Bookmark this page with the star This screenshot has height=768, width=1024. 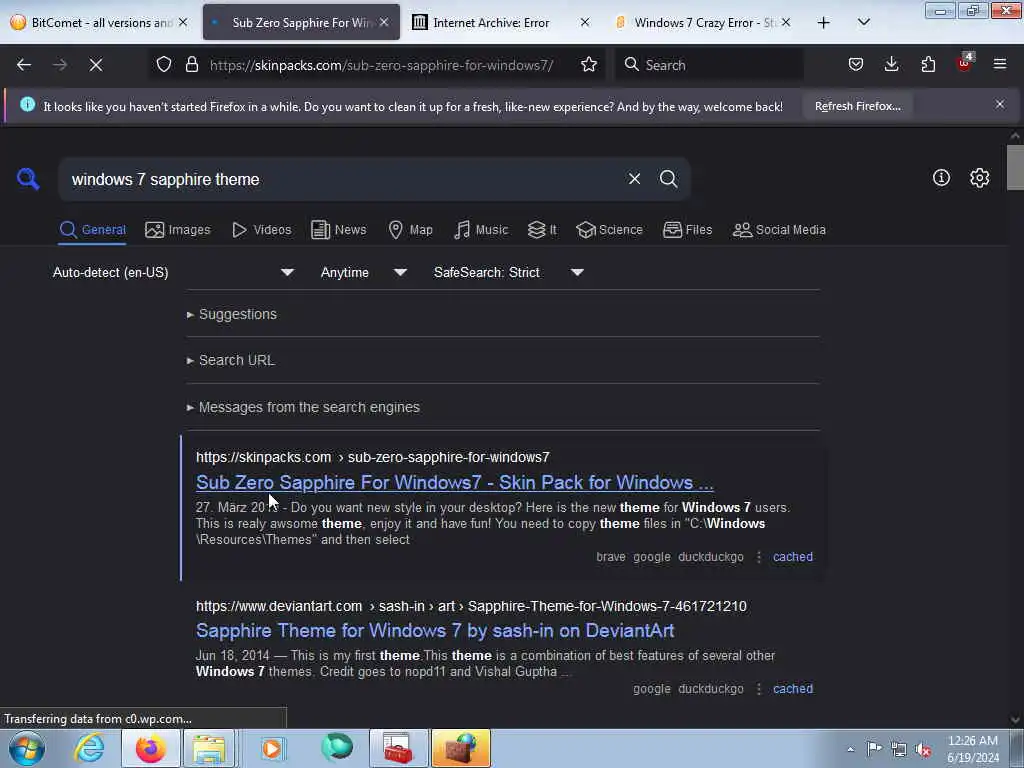click(588, 65)
